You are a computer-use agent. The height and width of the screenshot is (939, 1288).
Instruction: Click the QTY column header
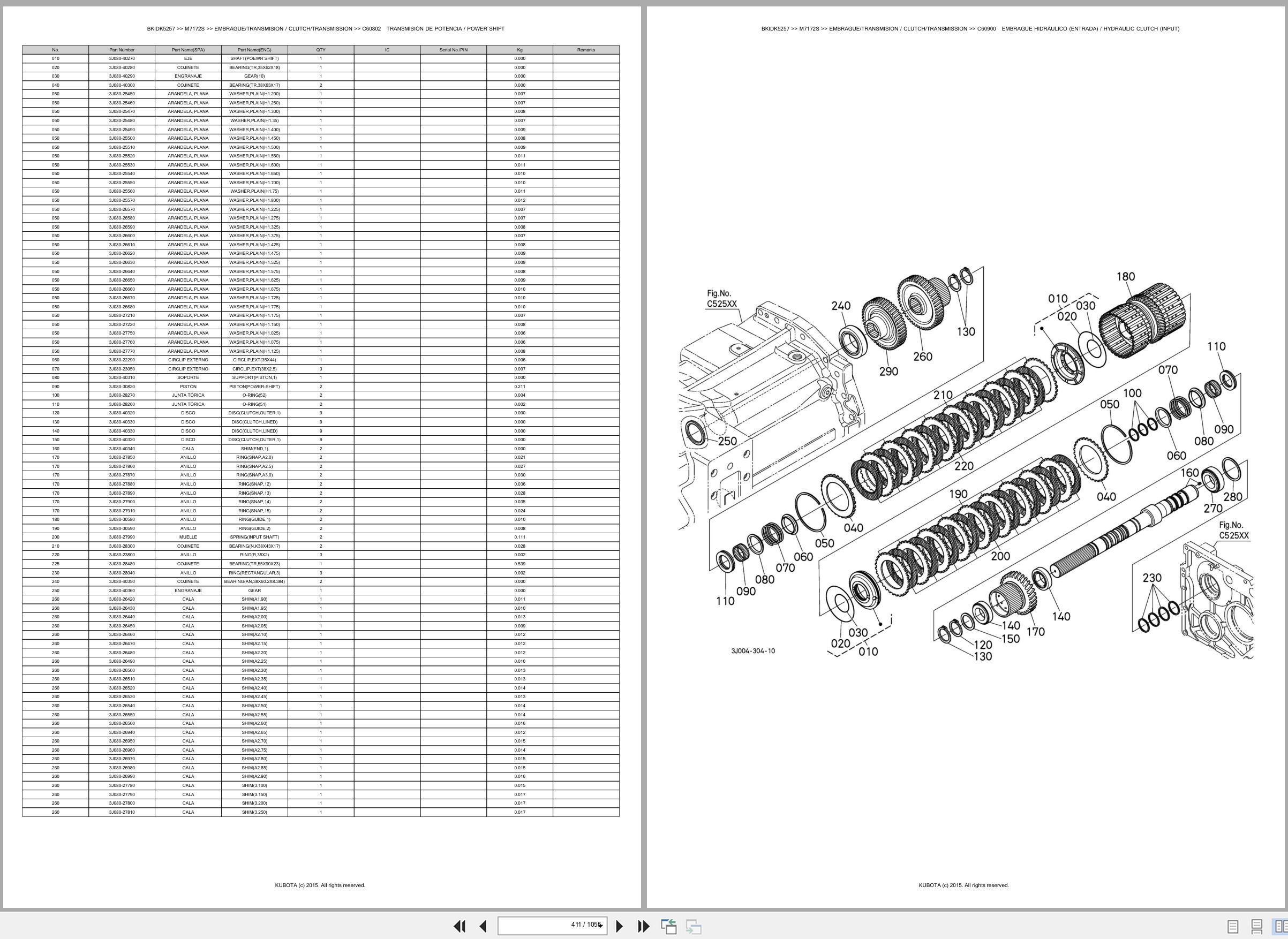click(321, 50)
